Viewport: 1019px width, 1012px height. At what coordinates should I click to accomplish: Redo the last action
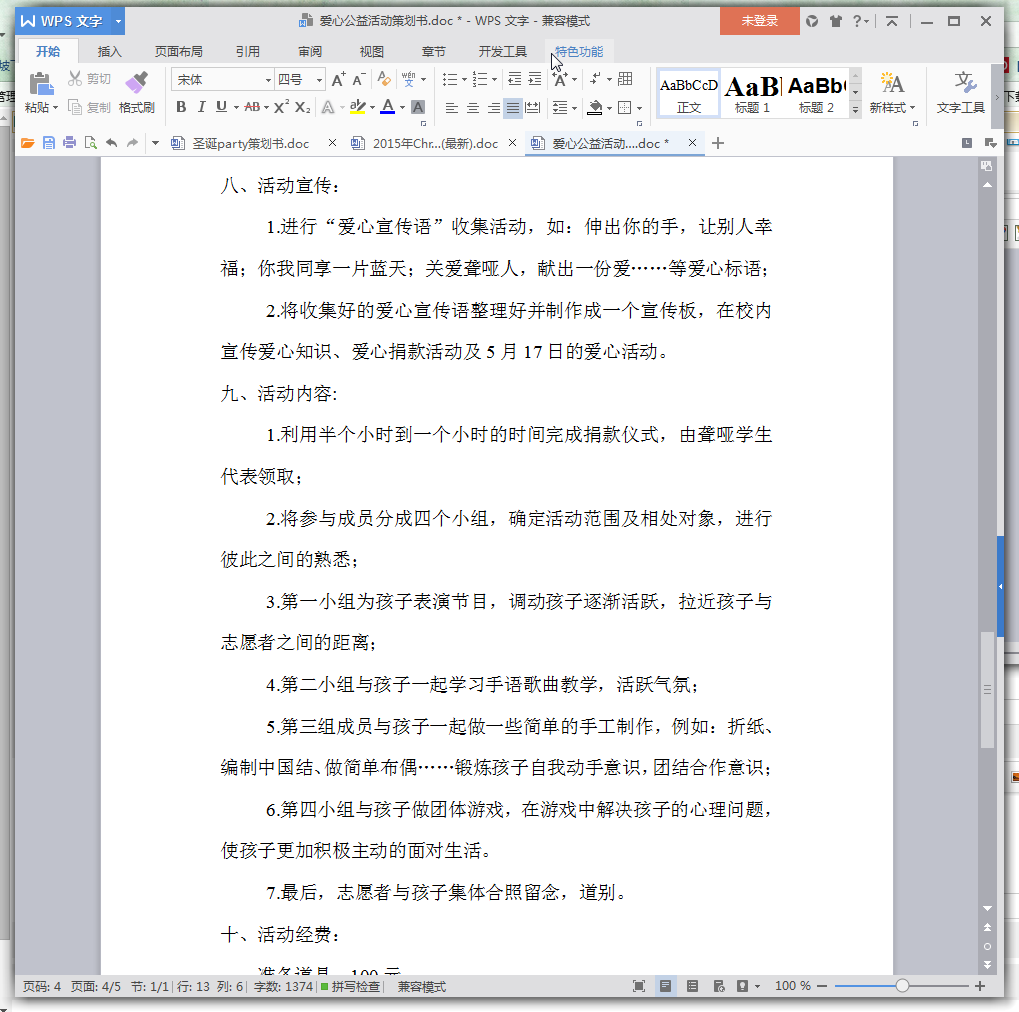pyautogui.click(x=133, y=143)
